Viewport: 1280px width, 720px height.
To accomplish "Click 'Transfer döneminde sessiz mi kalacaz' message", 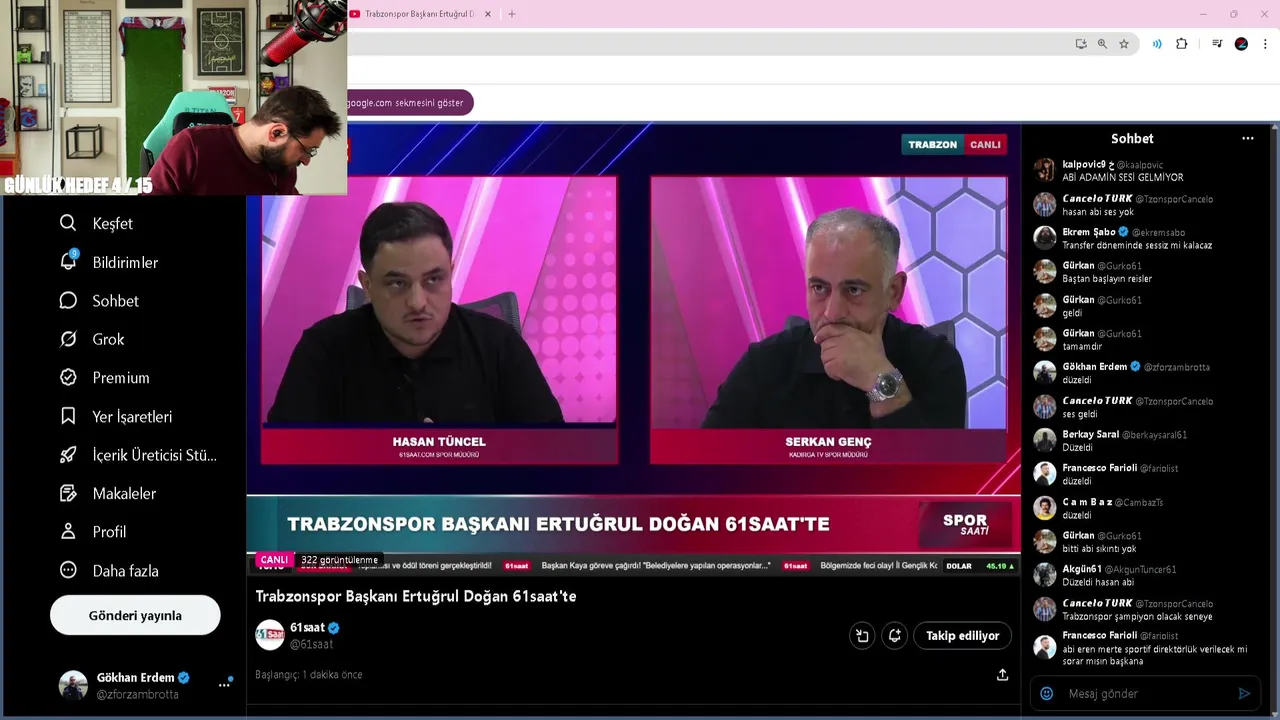I will (x=1137, y=245).
